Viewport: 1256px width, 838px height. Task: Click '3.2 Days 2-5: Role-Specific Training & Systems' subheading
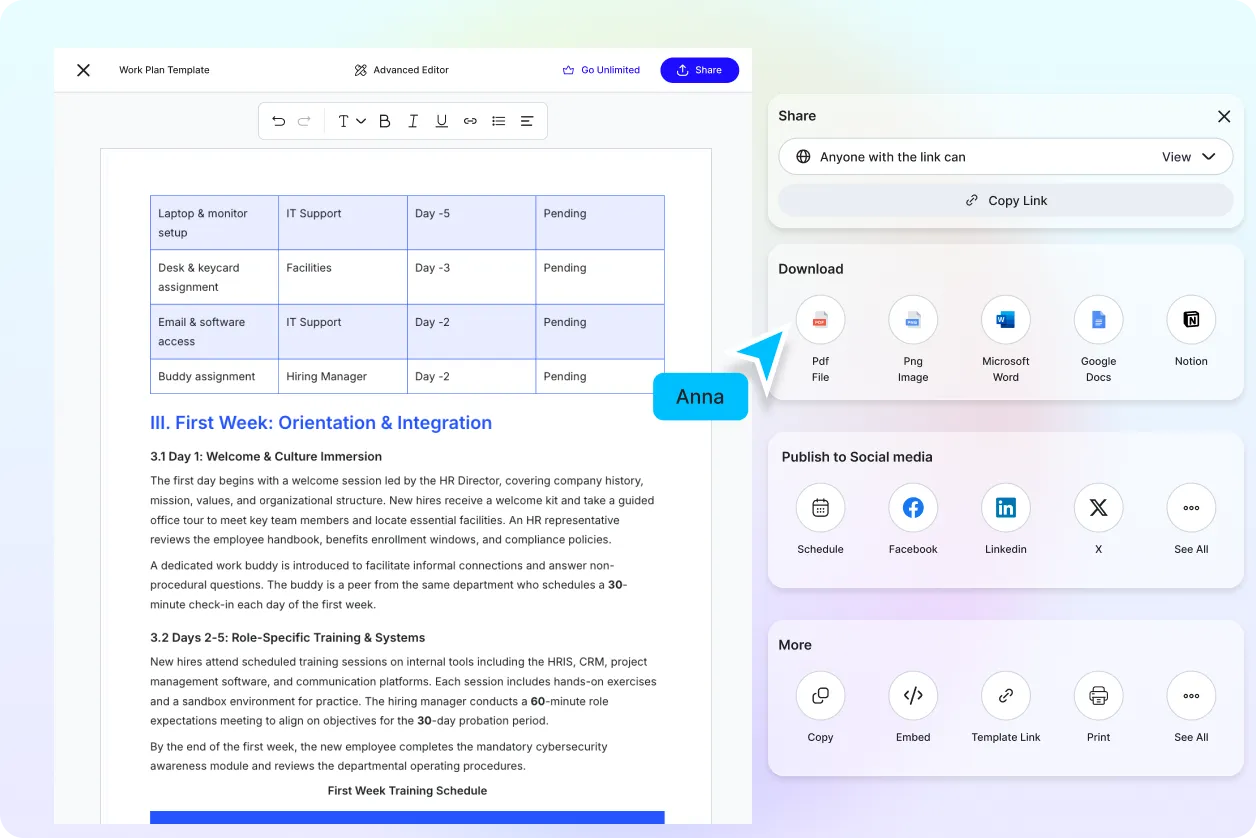click(288, 637)
